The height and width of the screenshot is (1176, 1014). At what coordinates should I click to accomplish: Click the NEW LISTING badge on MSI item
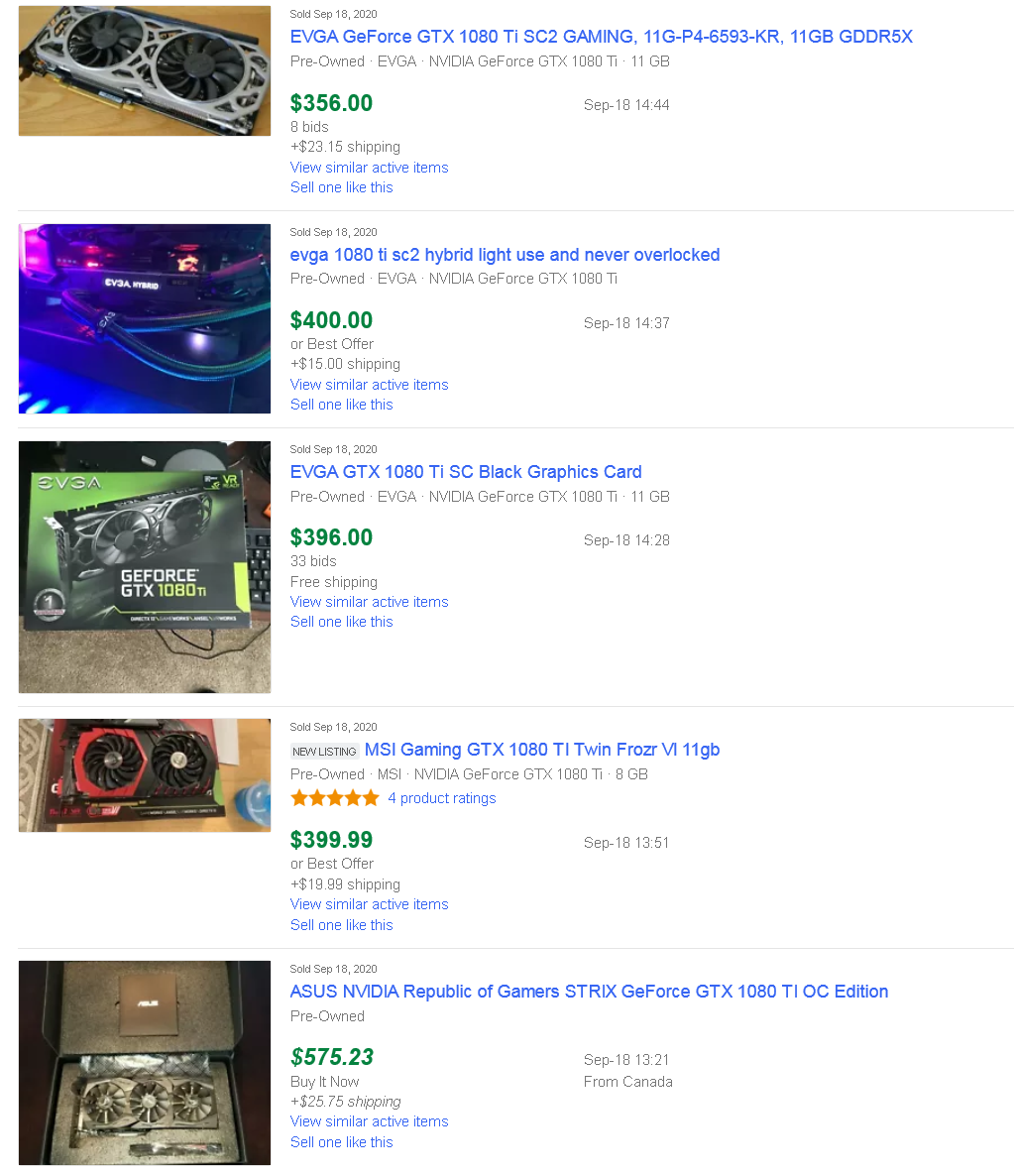(324, 752)
